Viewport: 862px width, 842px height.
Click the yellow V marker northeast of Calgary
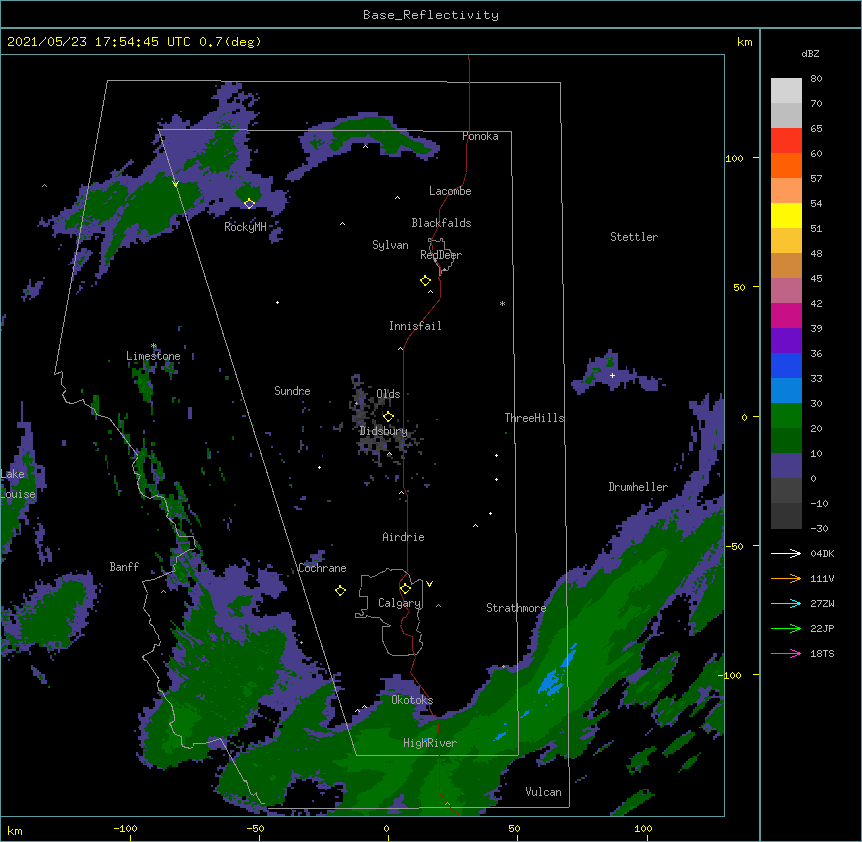429,584
